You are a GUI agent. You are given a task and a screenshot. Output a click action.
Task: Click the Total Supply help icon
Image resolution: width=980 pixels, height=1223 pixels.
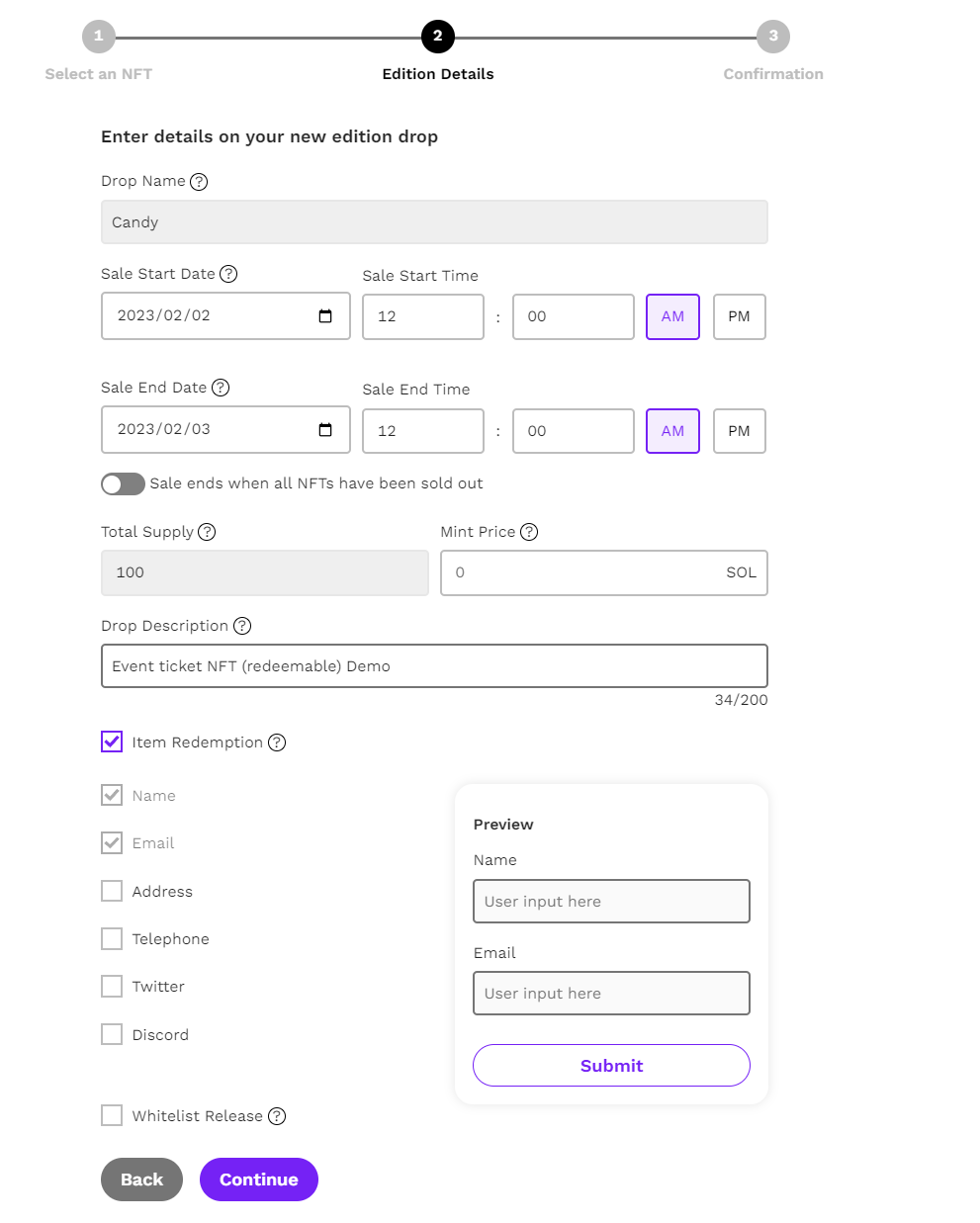tap(207, 532)
